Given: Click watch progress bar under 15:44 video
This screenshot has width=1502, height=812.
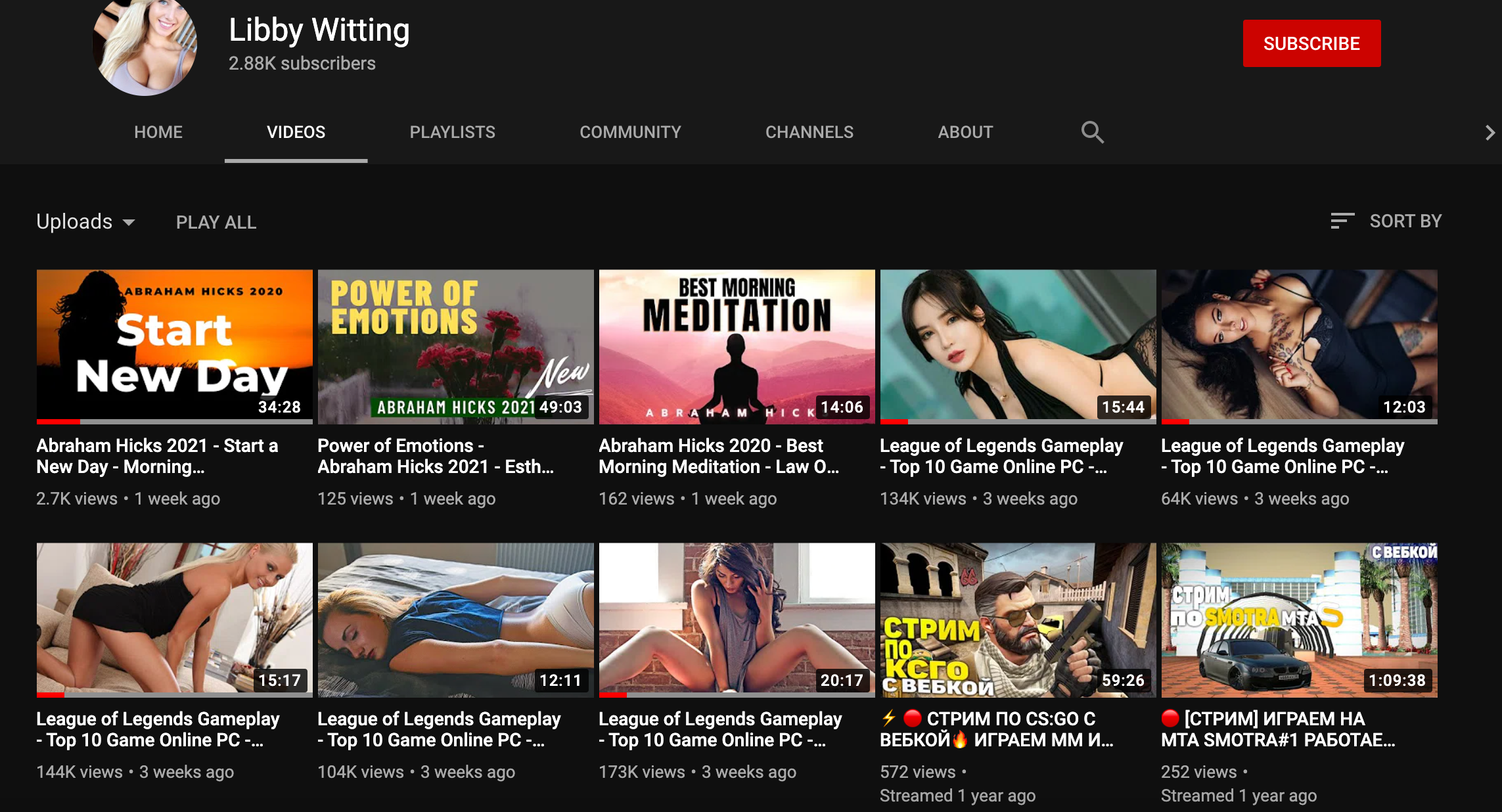Looking at the screenshot, I should [1018, 422].
